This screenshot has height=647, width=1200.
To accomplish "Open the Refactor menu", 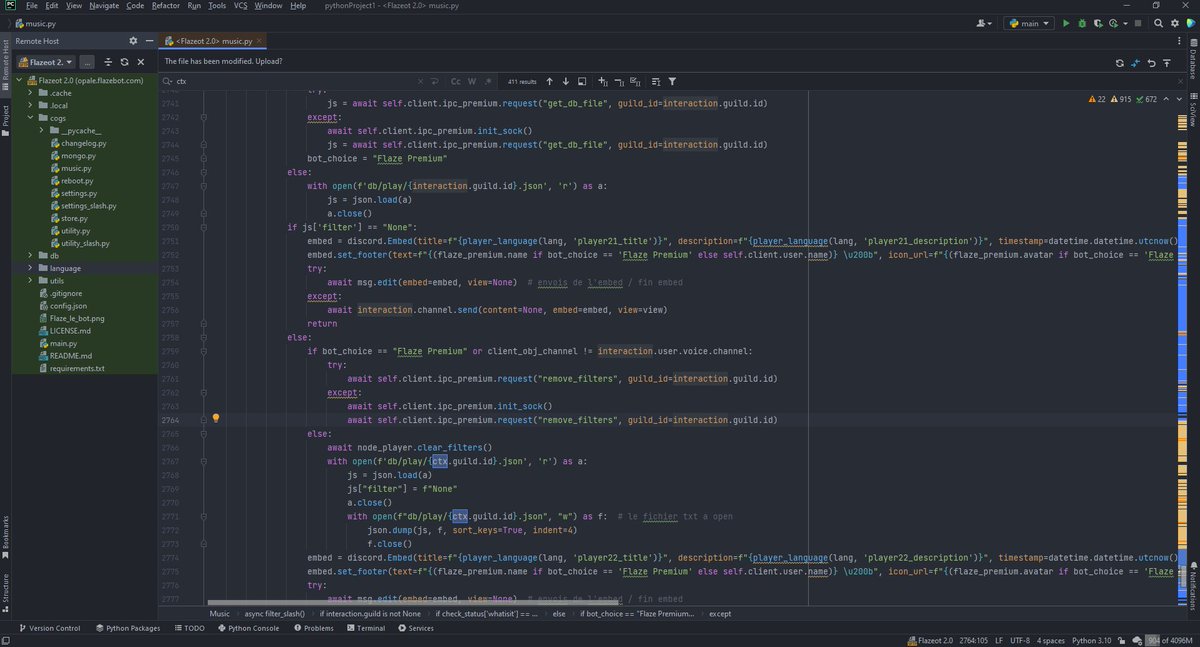I will pyautogui.click(x=165, y=6).
